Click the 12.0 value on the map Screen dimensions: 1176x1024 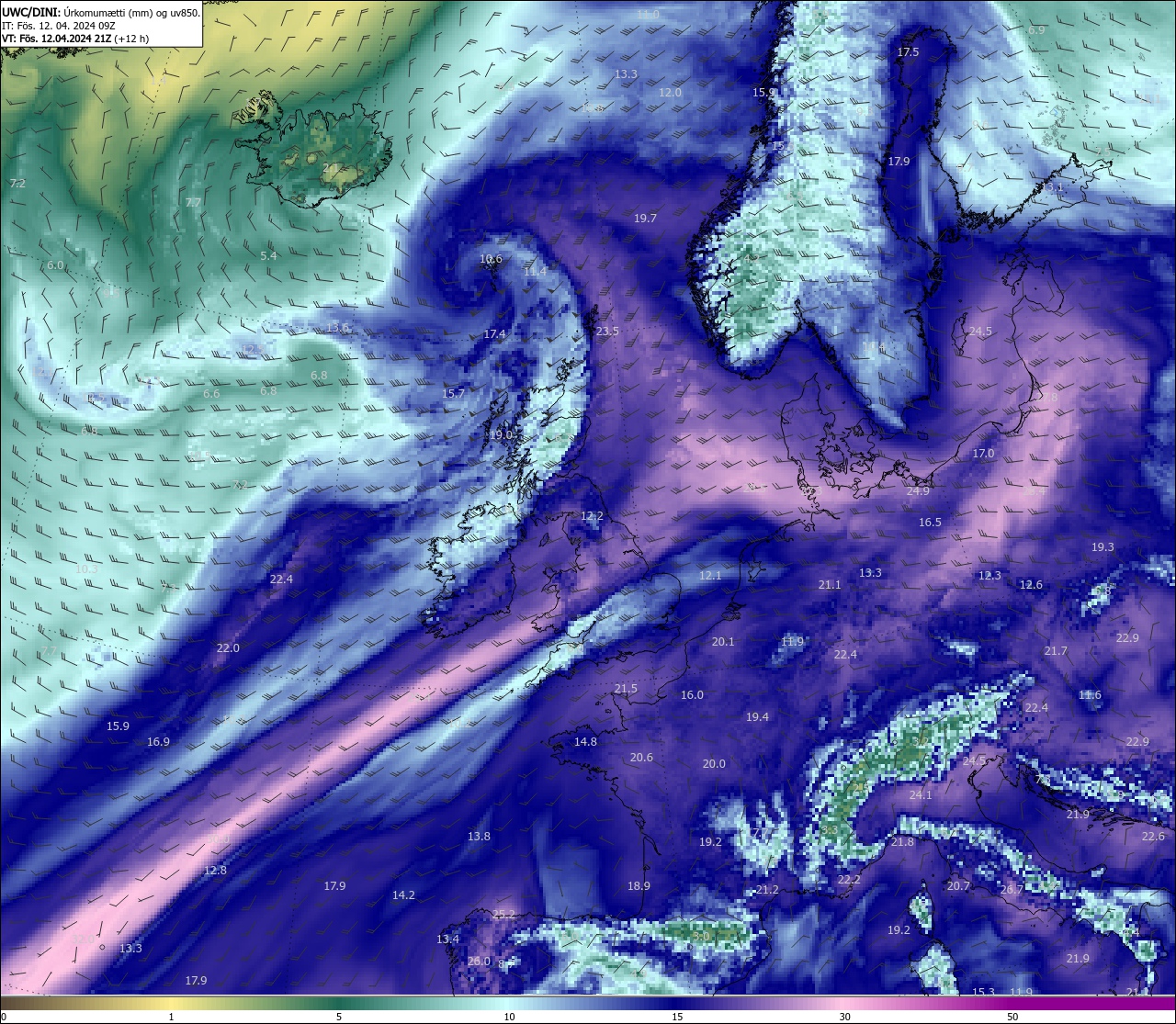pyautogui.click(x=671, y=93)
